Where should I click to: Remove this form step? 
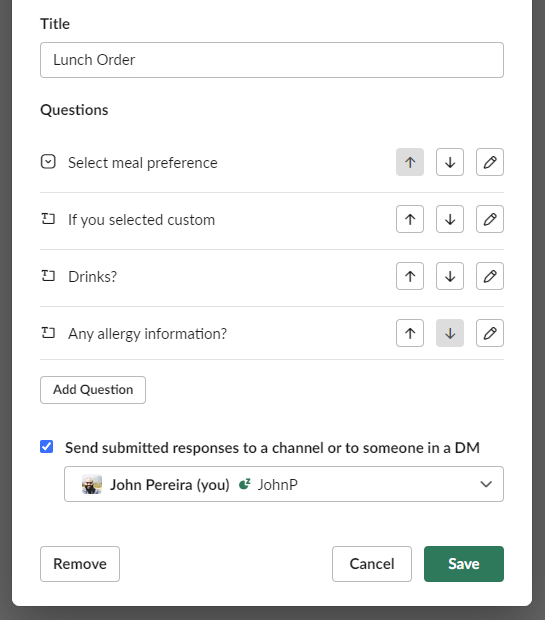point(79,564)
